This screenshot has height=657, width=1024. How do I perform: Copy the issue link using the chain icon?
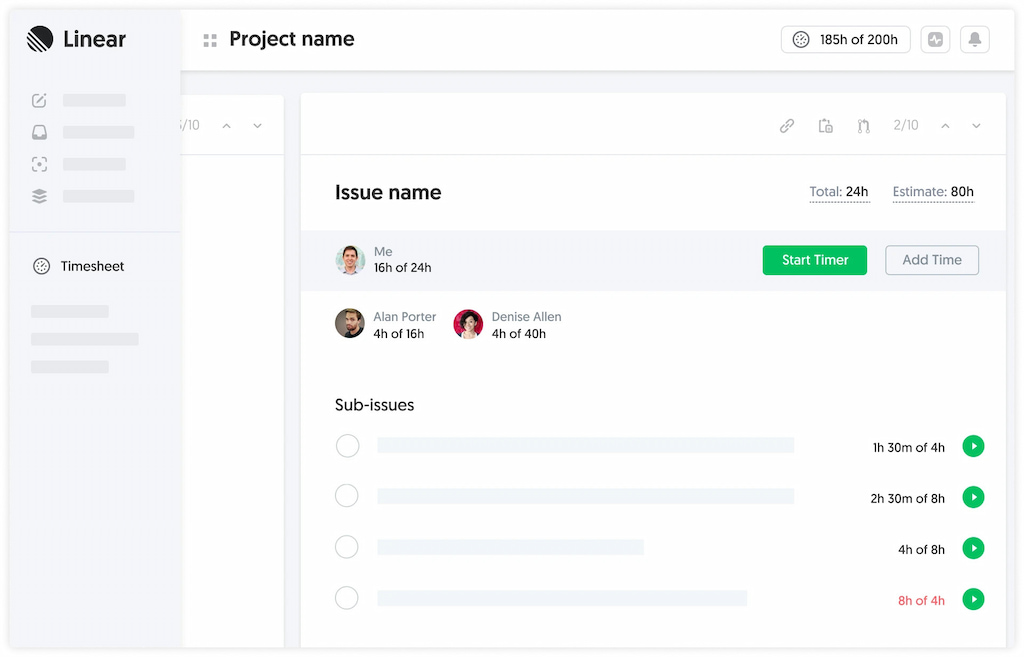click(787, 126)
